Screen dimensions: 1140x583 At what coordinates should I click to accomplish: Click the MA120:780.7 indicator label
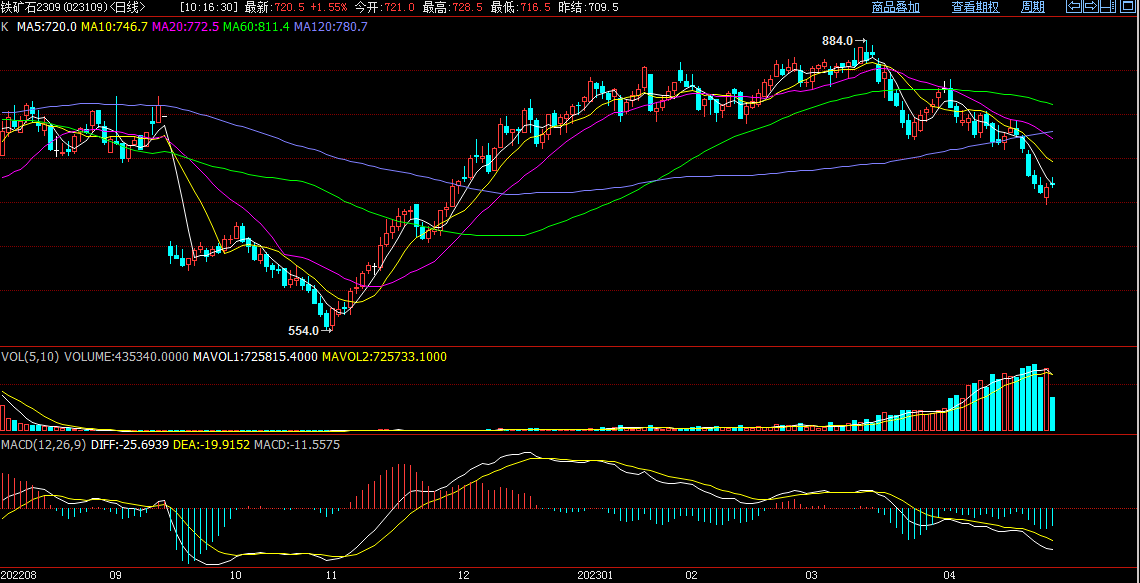click(x=330, y=26)
